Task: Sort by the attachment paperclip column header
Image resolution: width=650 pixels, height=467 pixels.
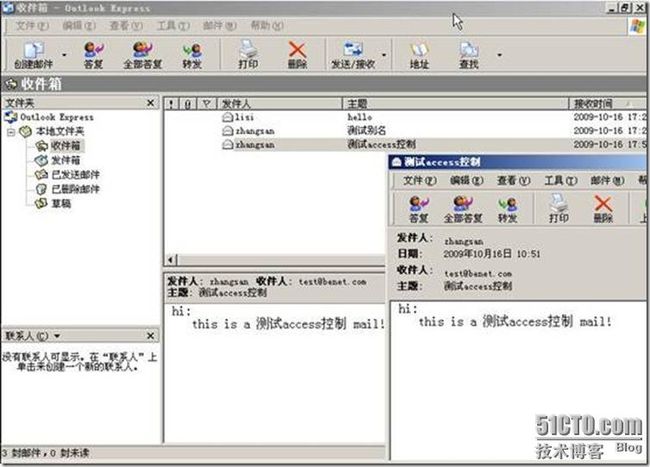Action: point(187,104)
